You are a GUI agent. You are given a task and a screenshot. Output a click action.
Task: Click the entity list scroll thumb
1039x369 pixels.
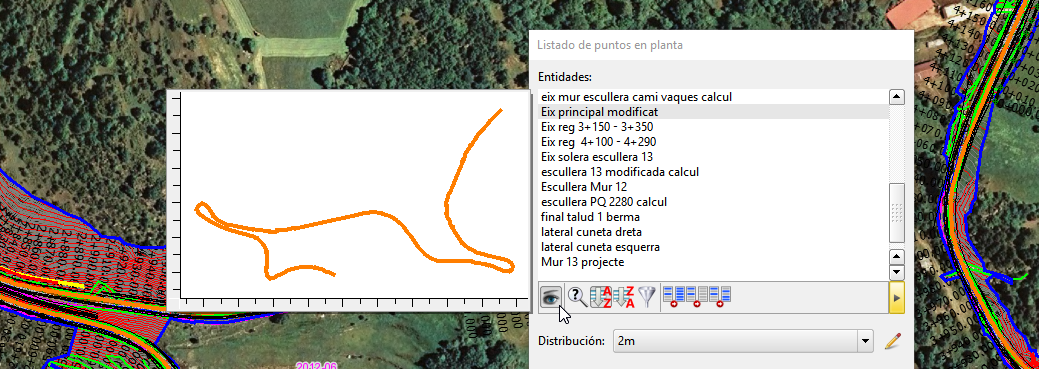pyautogui.click(x=897, y=212)
